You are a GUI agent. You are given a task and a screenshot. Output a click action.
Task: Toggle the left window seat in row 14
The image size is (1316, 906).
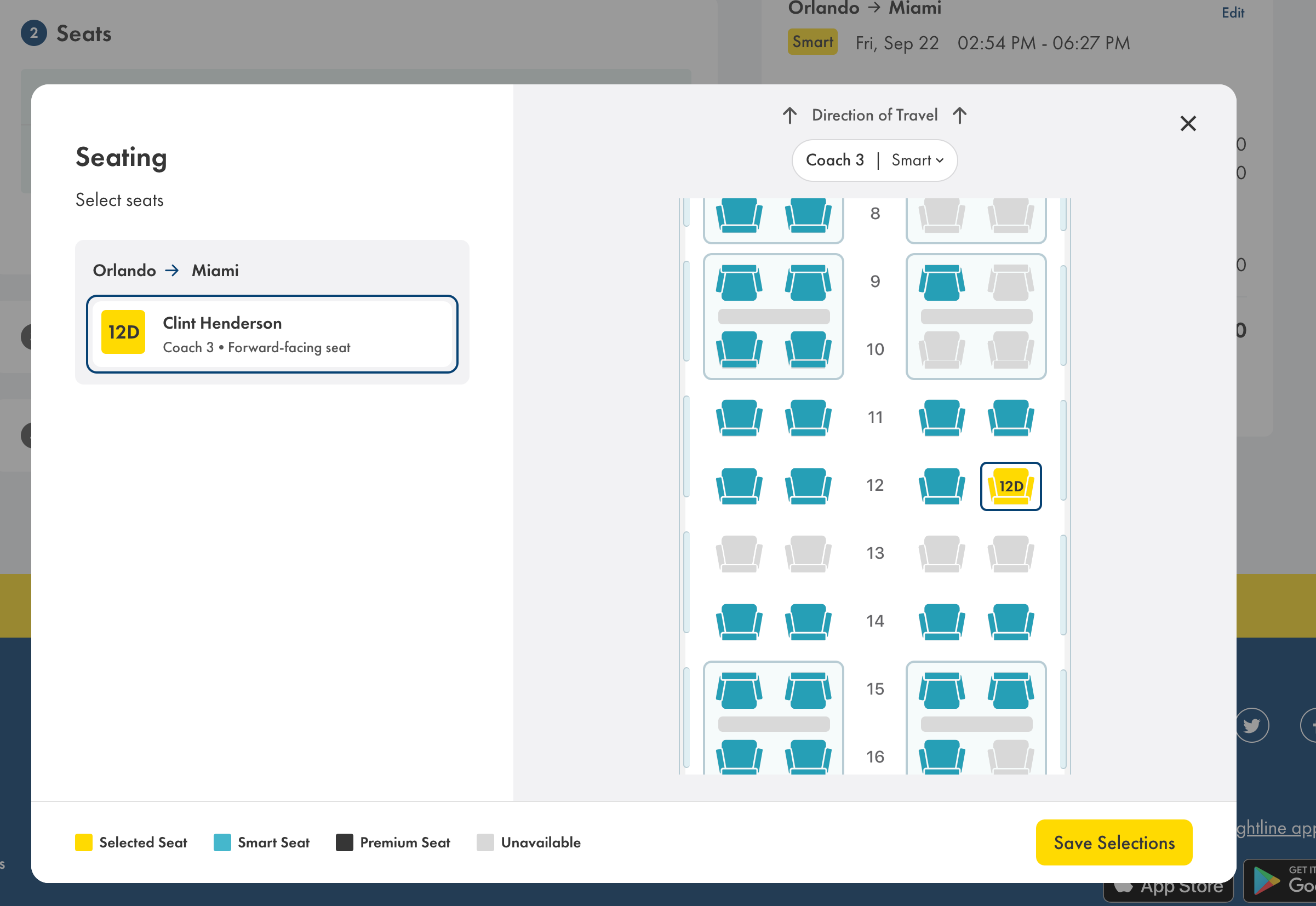click(739, 621)
